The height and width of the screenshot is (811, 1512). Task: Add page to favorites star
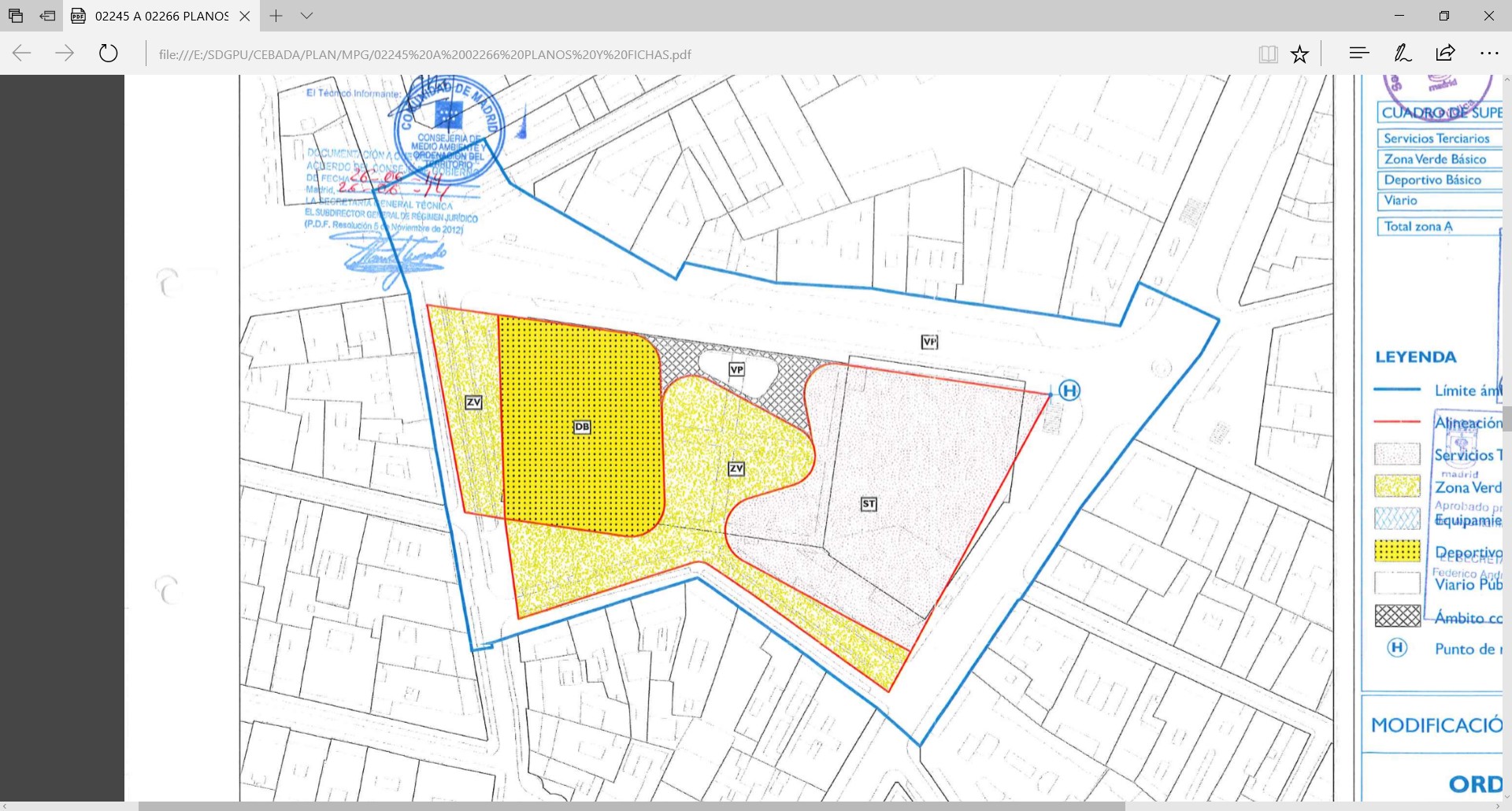[x=1299, y=54]
